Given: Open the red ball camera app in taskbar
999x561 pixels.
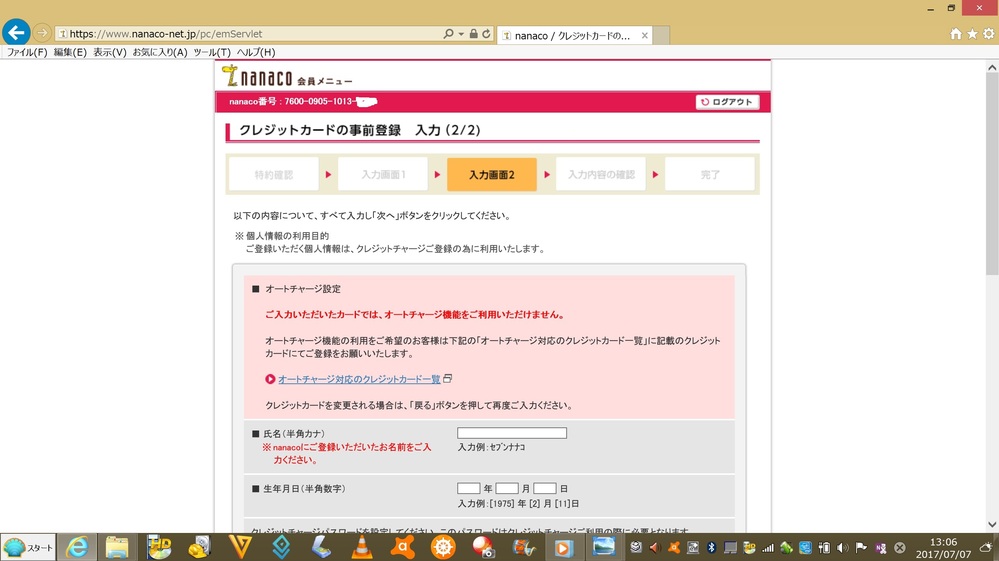Looking at the screenshot, I should tap(484, 548).
